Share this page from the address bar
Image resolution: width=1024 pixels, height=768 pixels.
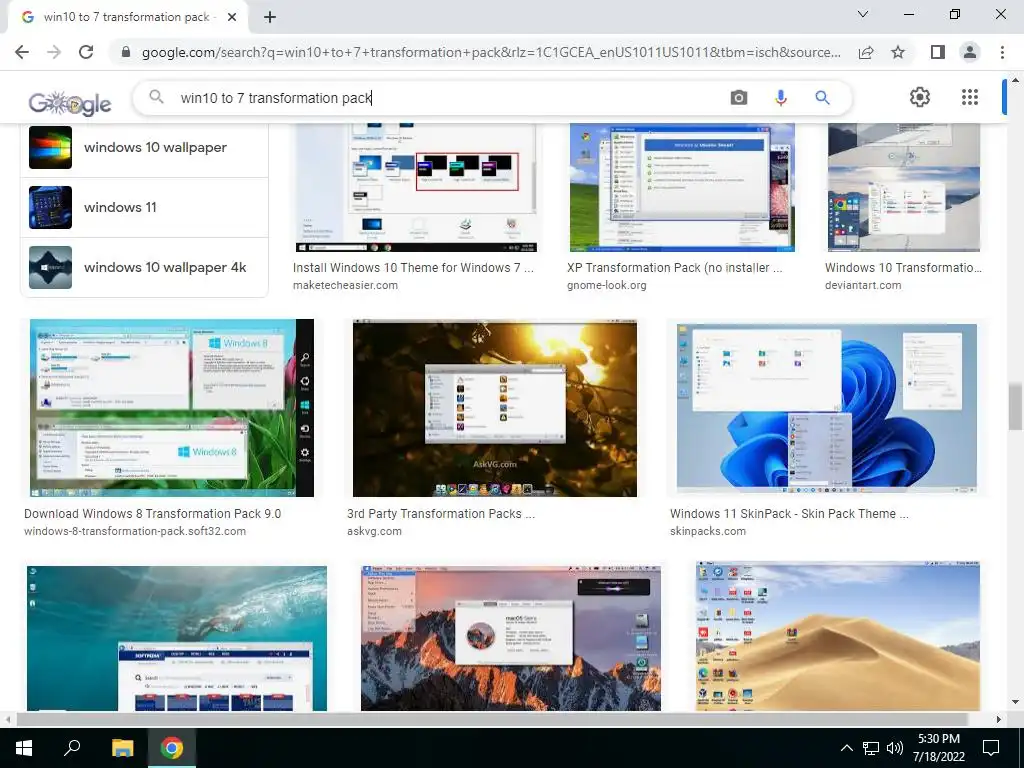click(x=866, y=52)
